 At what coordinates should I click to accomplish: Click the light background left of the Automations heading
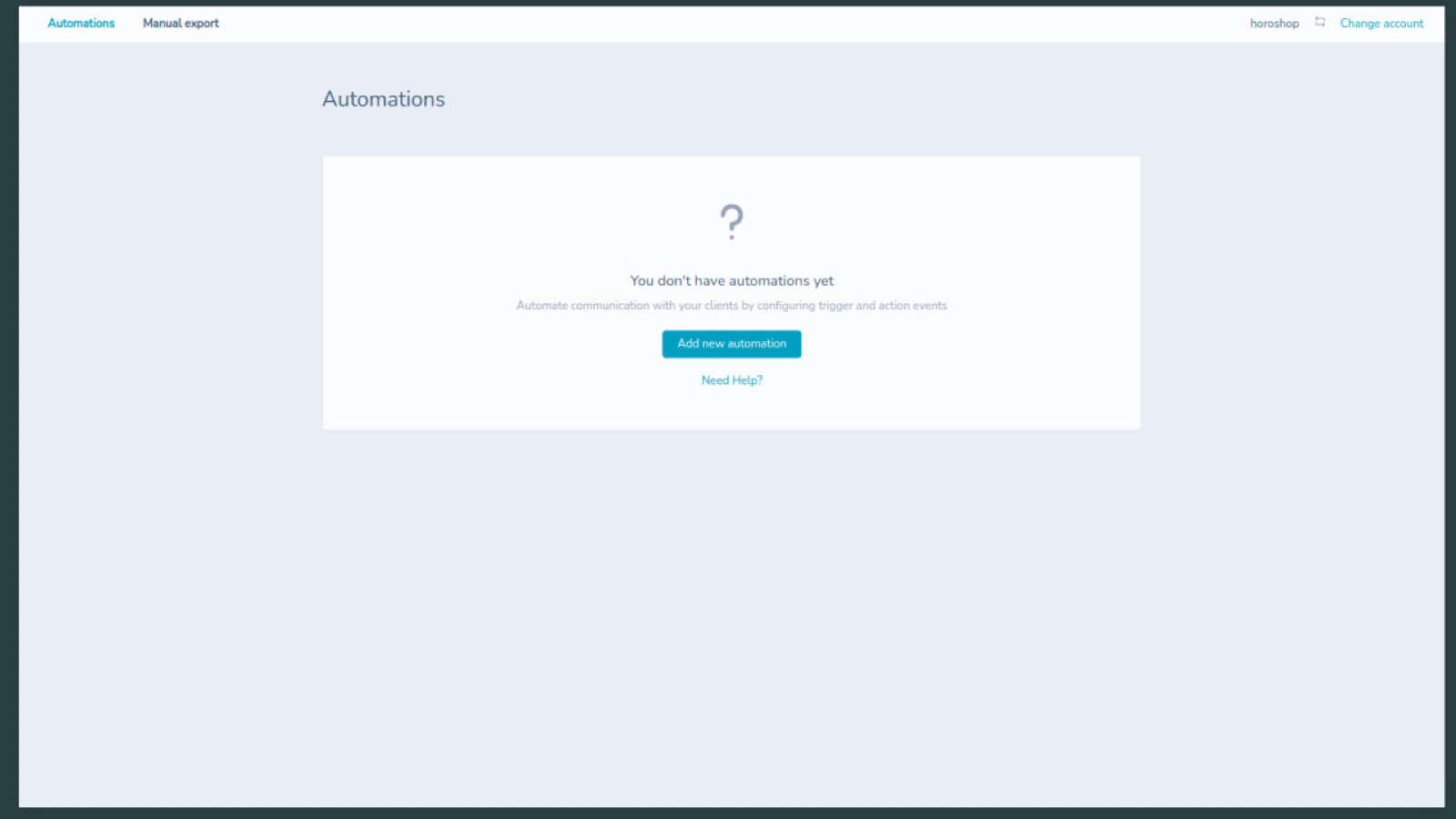(164, 99)
